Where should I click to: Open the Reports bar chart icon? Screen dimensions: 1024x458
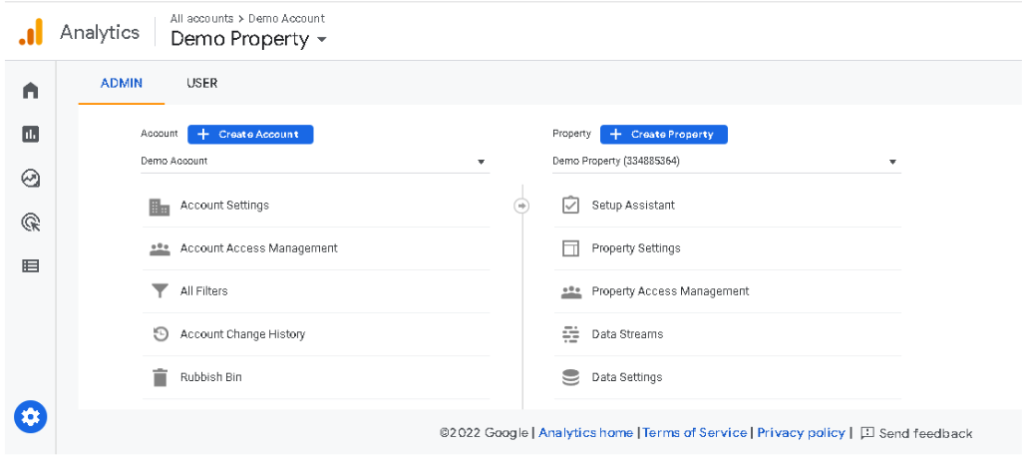pos(30,134)
